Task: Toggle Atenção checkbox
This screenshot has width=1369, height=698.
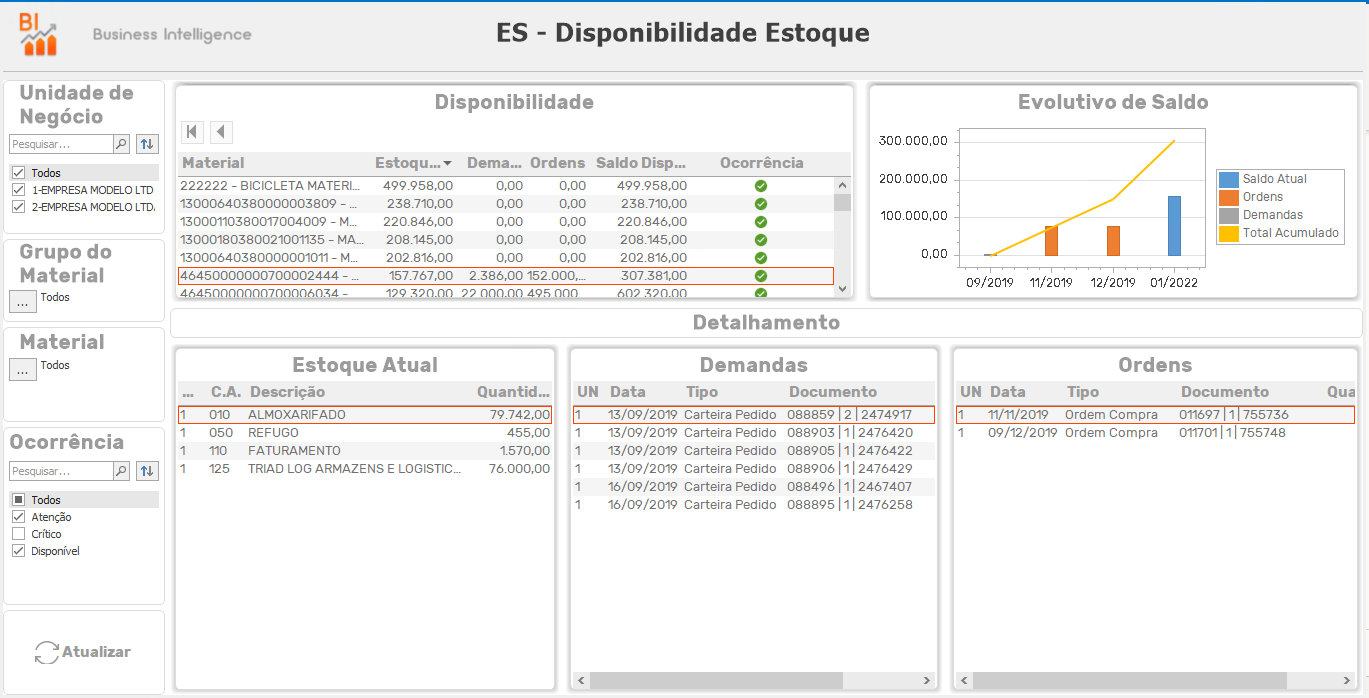Action: [18, 517]
